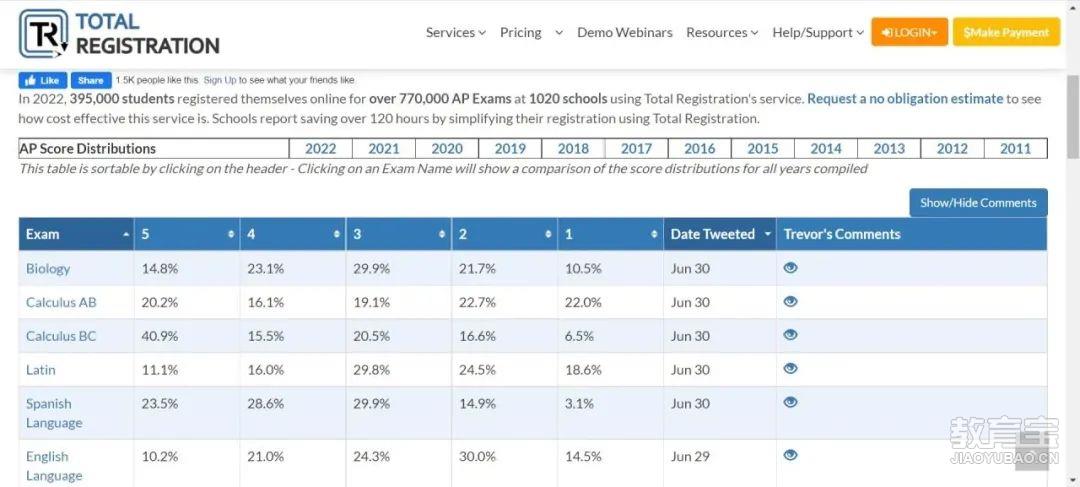The width and height of the screenshot is (1080, 487).
Task: Select the 2016 score distributions tab
Action: [x=700, y=149]
